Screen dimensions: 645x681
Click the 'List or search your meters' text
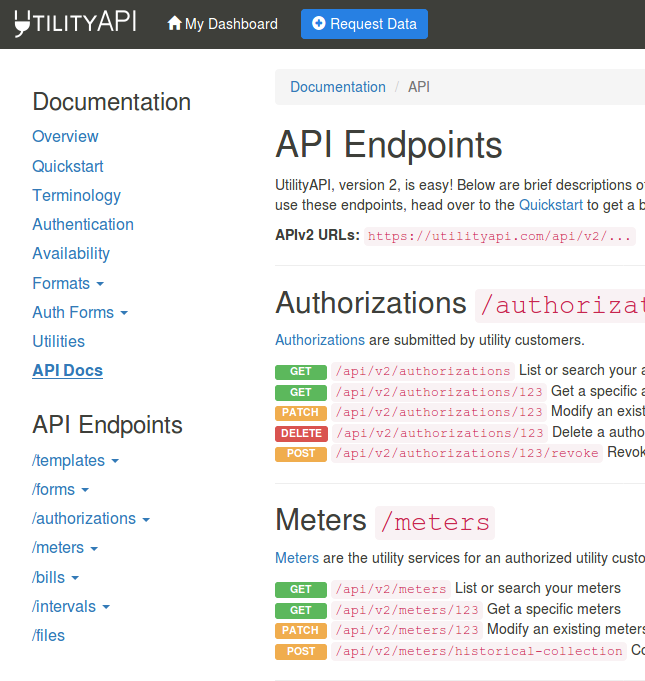pos(538,588)
